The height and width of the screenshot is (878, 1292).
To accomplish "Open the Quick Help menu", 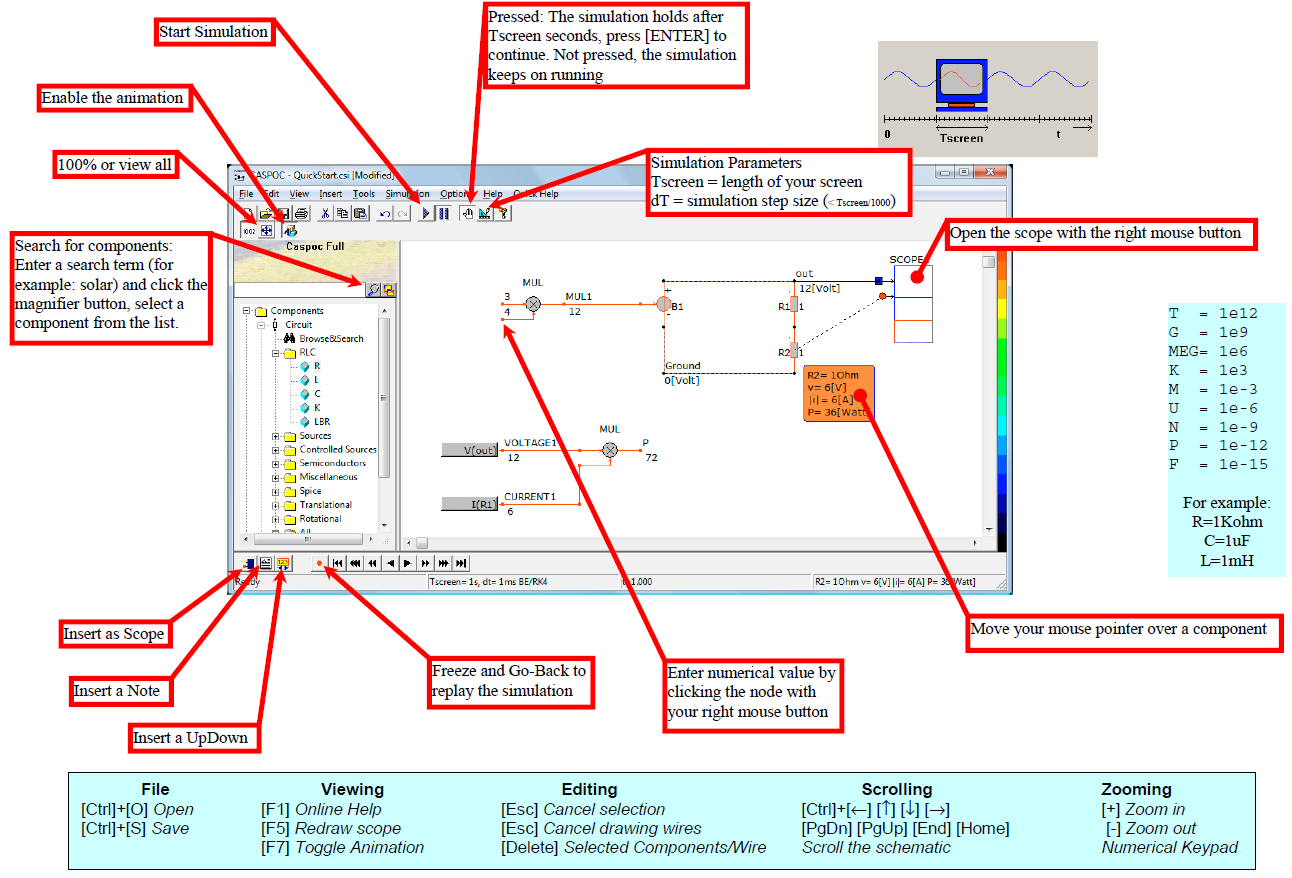I will pyautogui.click(x=536, y=194).
